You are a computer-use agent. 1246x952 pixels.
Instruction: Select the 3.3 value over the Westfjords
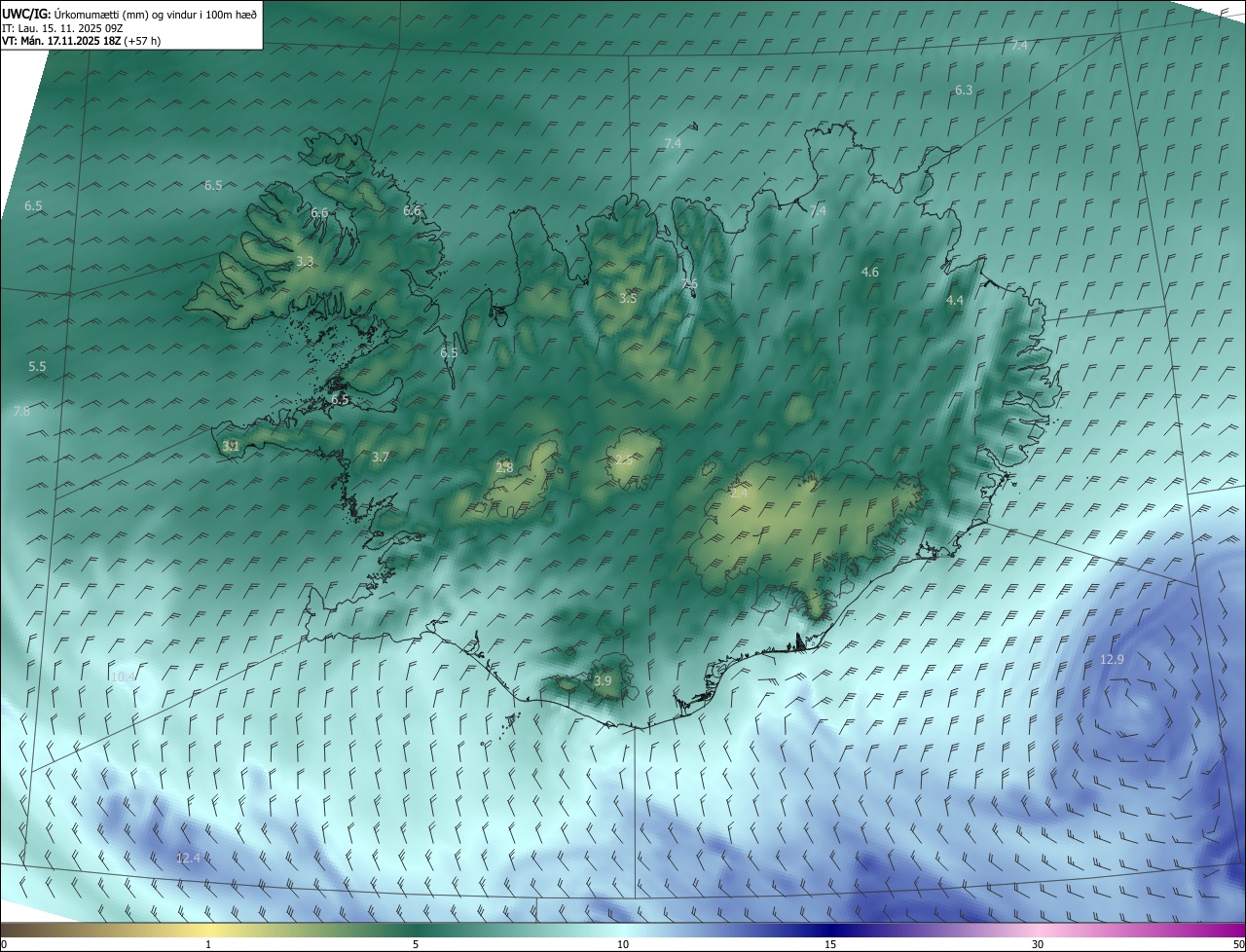[x=305, y=262]
